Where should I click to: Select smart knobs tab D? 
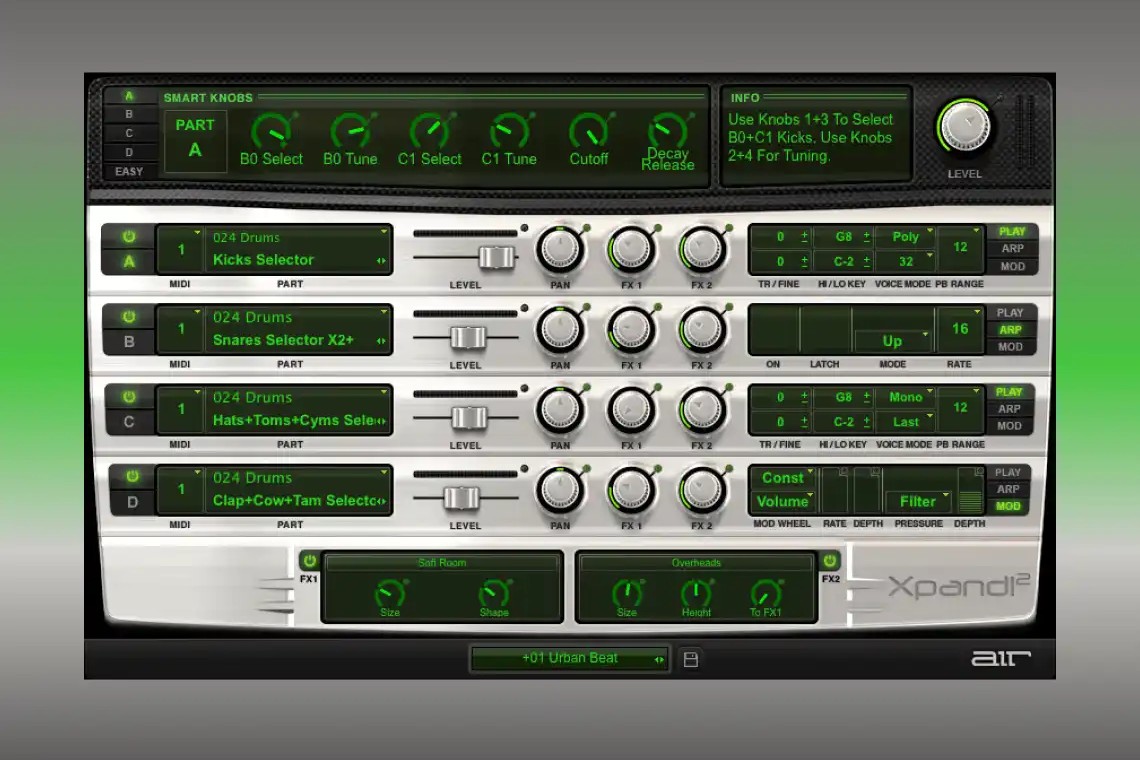pos(129,152)
